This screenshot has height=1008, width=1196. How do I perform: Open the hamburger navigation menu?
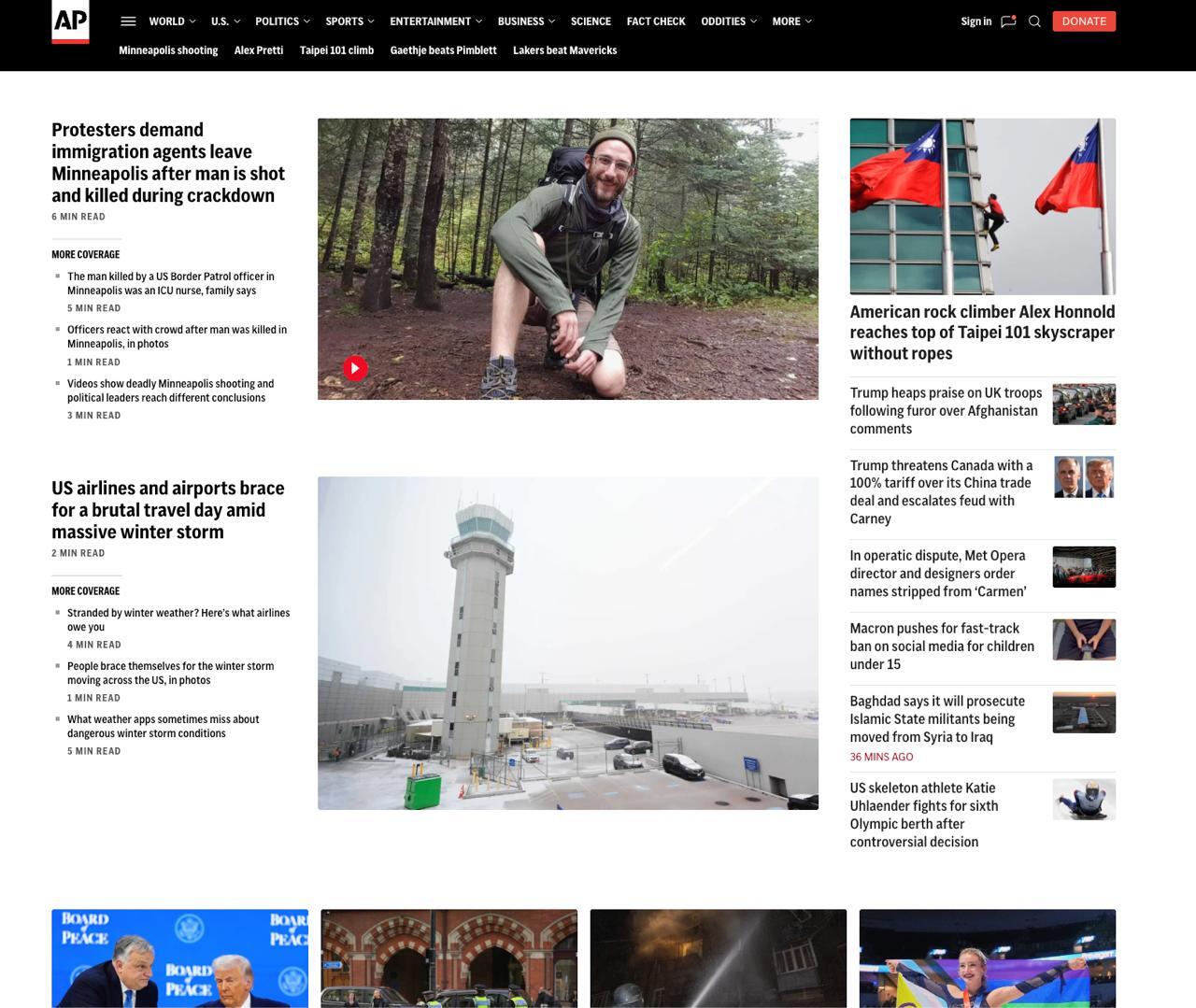(x=129, y=21)
